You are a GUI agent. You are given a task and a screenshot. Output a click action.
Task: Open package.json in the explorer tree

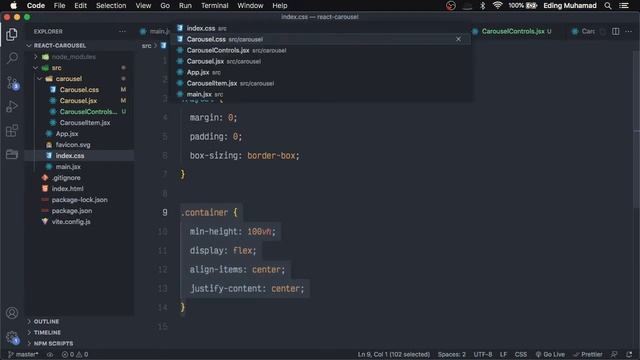79,211
